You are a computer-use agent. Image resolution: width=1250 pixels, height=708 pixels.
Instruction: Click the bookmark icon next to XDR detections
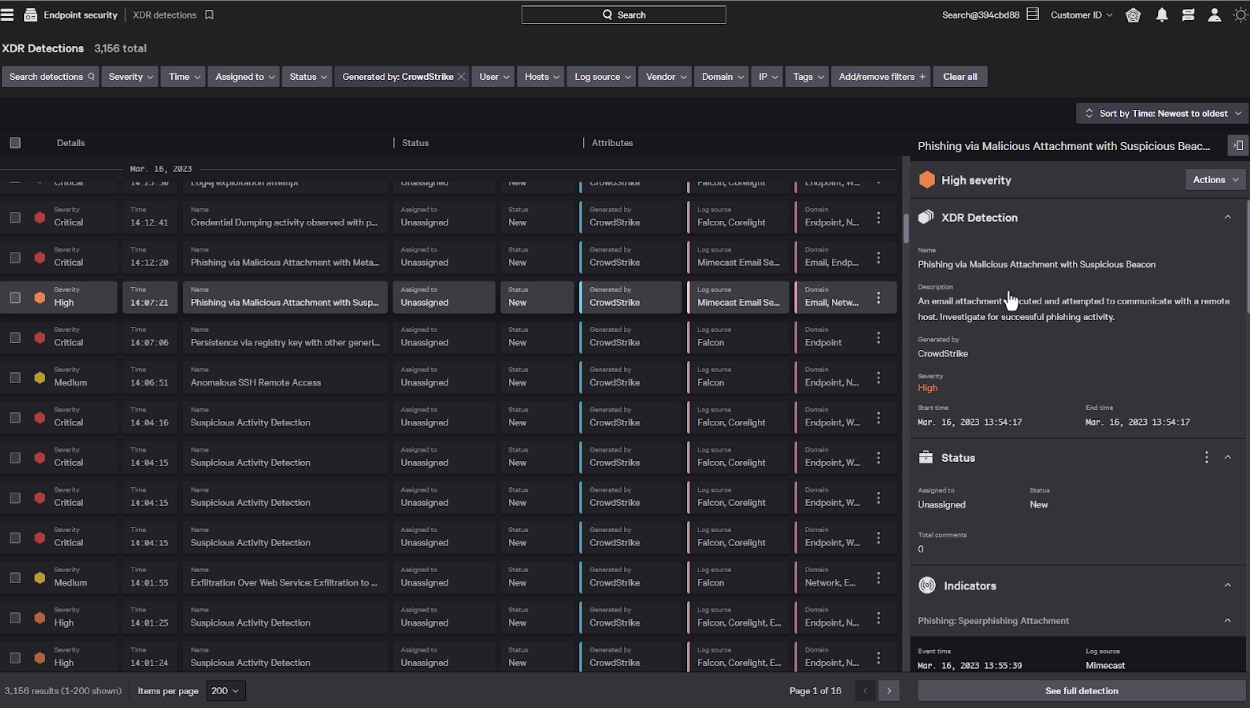pyautogui.click(x=207, y=14)
